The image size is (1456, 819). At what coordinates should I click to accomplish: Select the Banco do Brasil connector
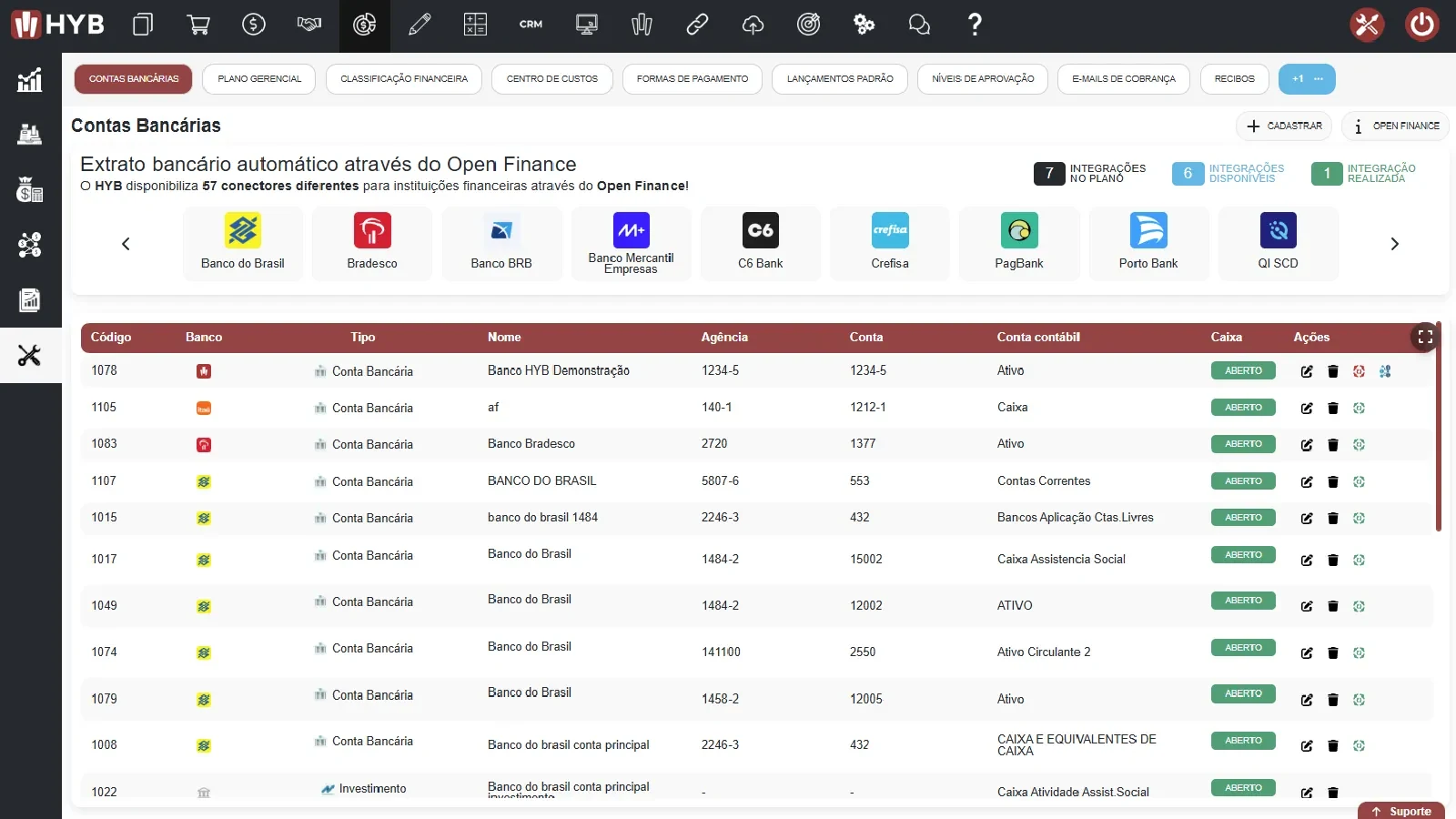[243, 243]
